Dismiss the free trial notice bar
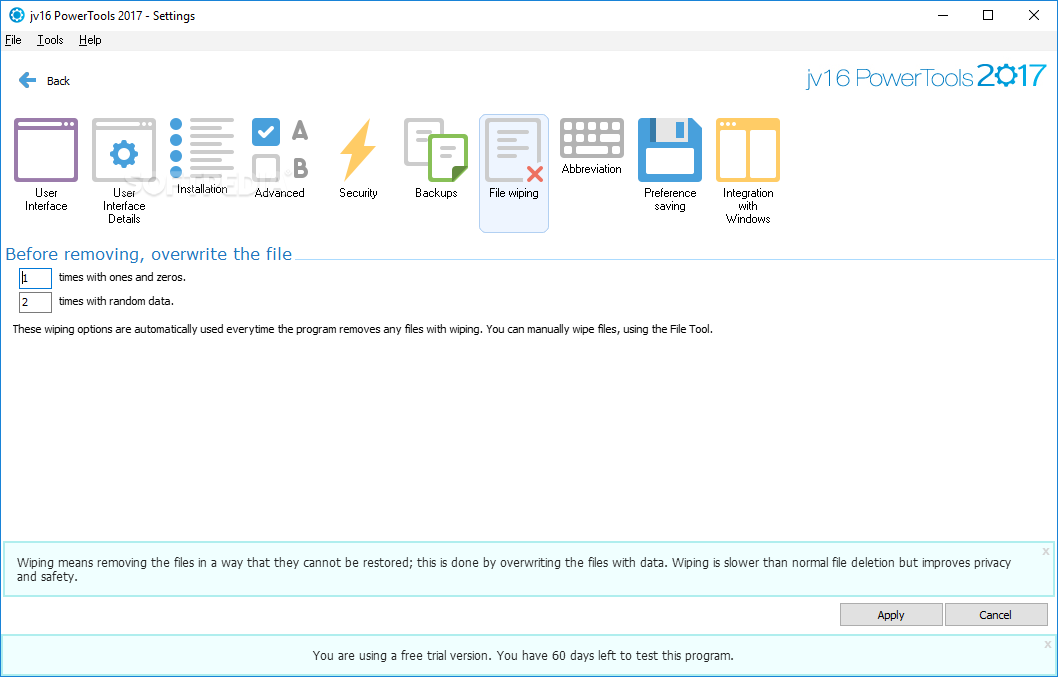Screen dimensions: 1058x677 [1046, 645]
